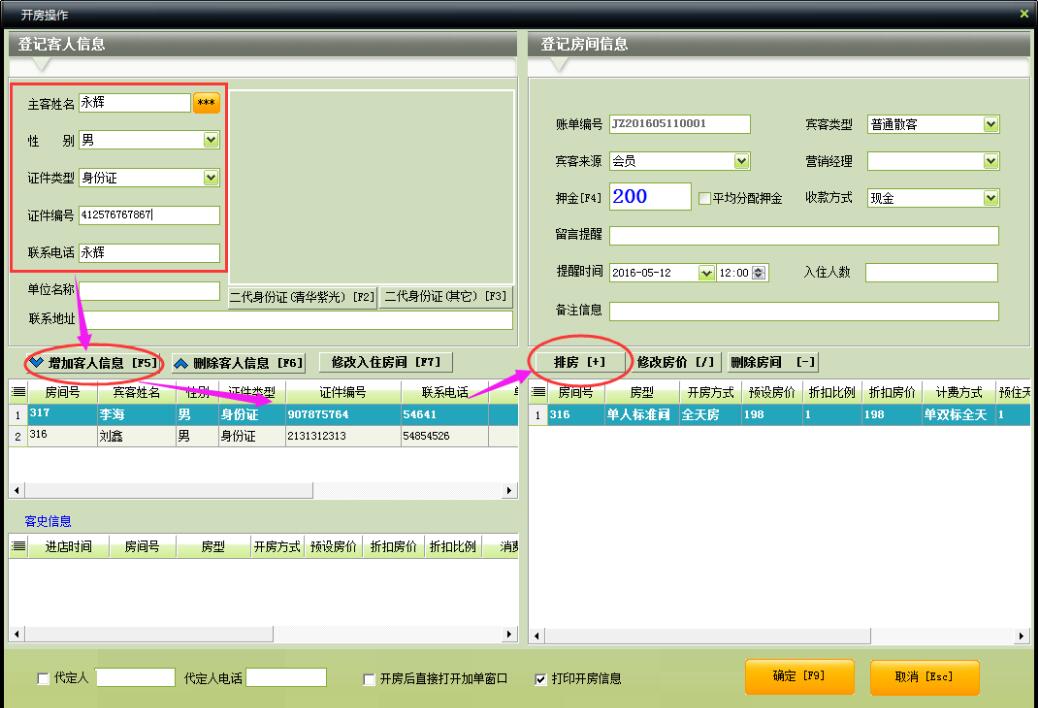Confirm with 确定 [F9] button
This screenshot has height=708, width=1038.
point(800,676)
